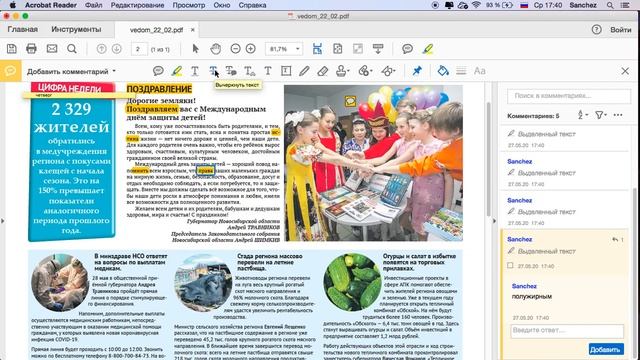Click the Pin tool keep-selected icon

pos(417,71)
